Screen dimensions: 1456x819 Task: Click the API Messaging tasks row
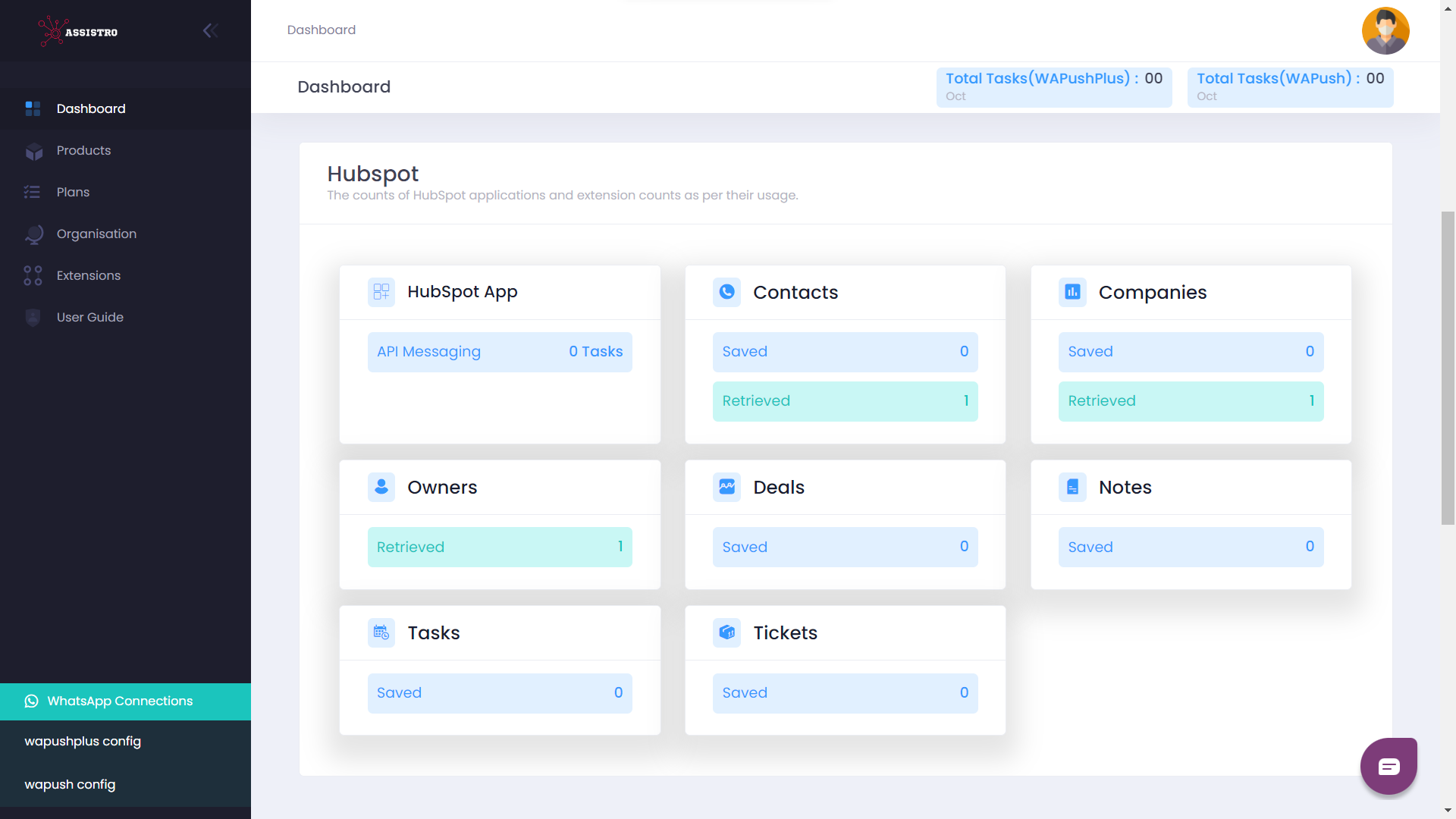coord(500,352)
